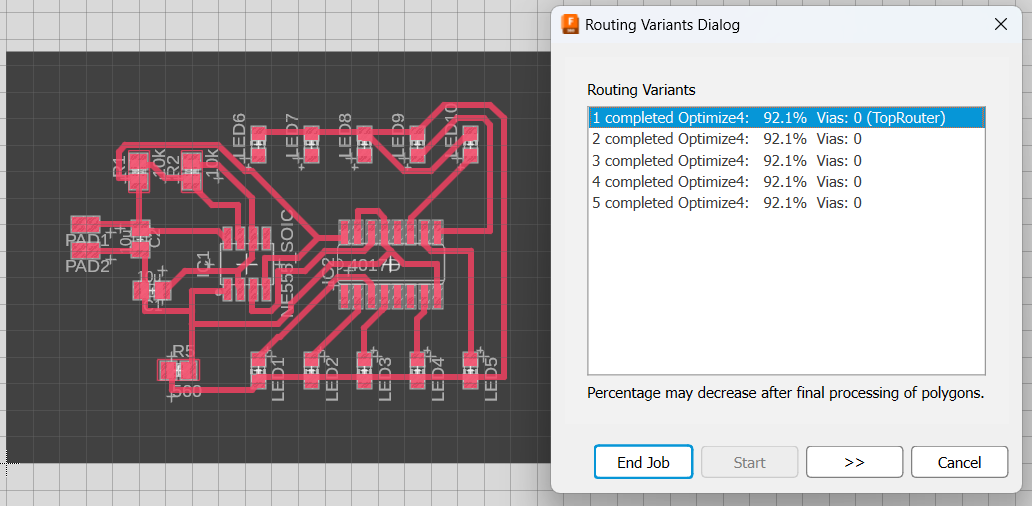The width and height of the screenshot is (1032, 506).
Task: Click the grayed-out Start button
Action: click(749, 462)
